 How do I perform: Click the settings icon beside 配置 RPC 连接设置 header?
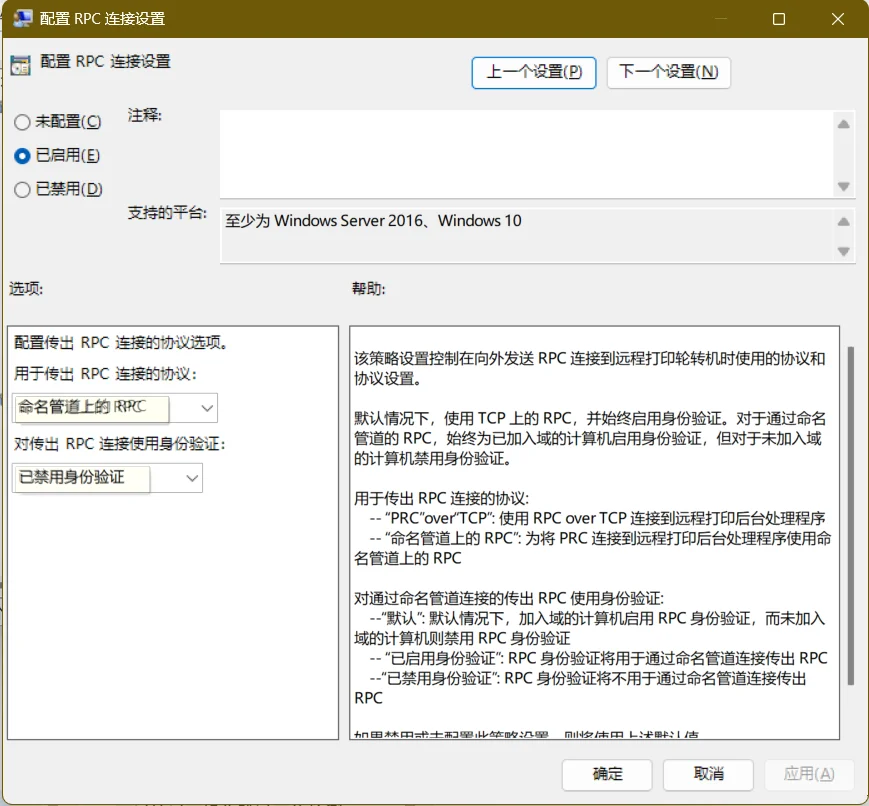tap(20, 64)
